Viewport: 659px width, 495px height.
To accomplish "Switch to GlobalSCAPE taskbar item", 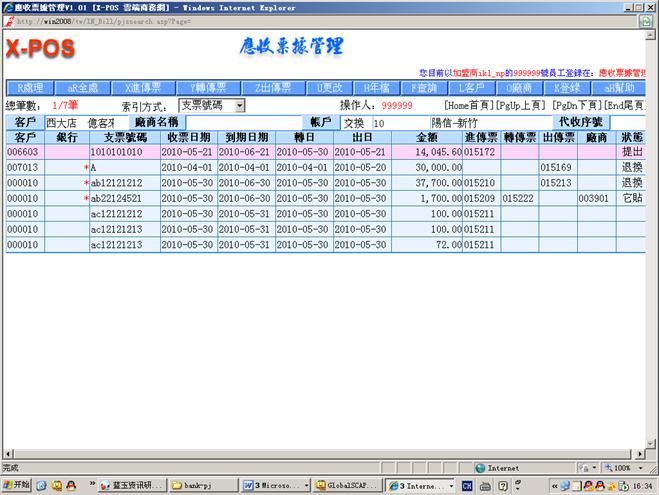I will click(x=350, y=486).
